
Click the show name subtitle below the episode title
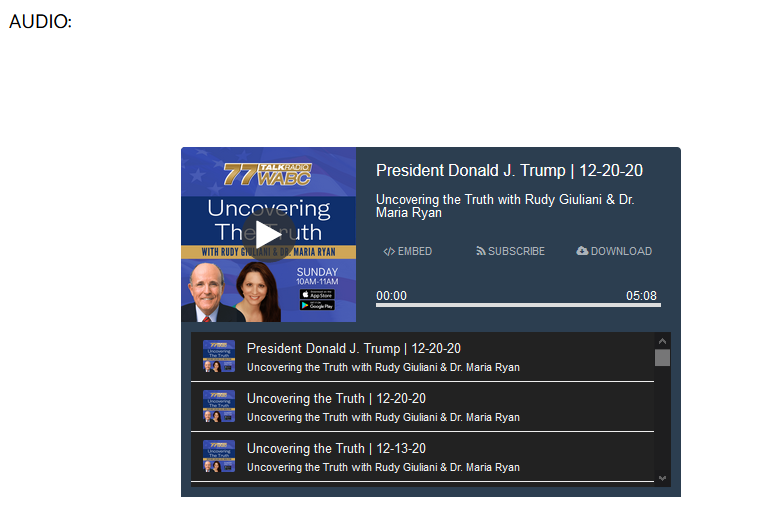click(505, 206)
